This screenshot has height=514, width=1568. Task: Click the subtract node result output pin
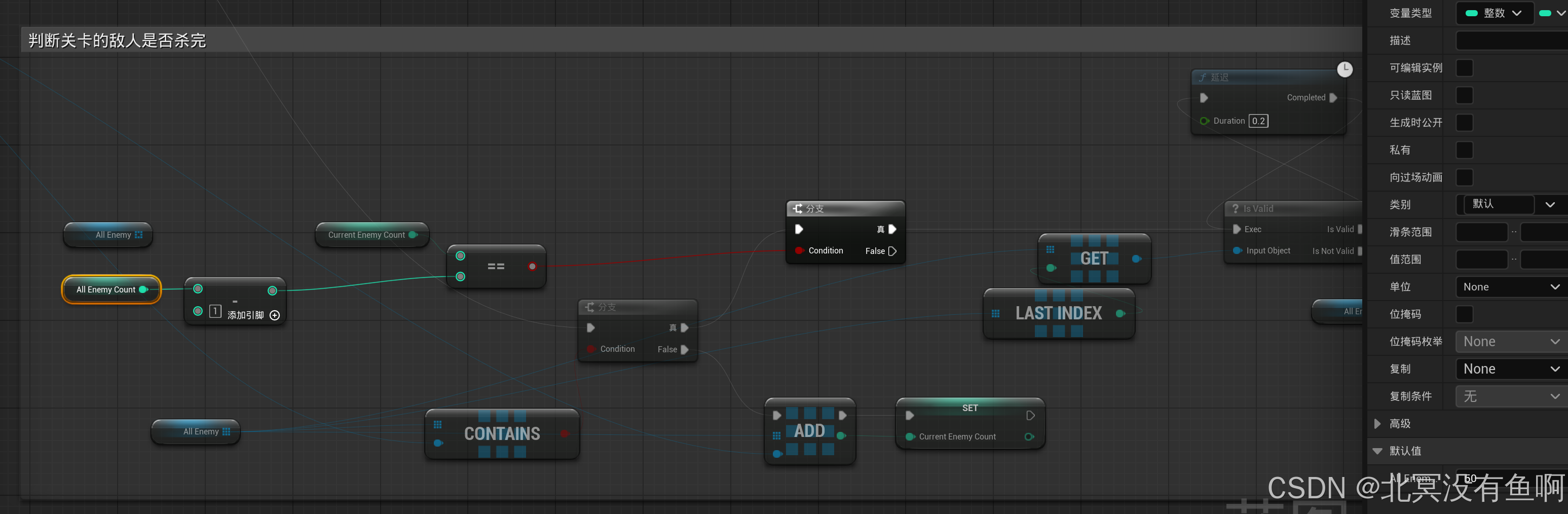pyautogui.click(x=272, y=290)
